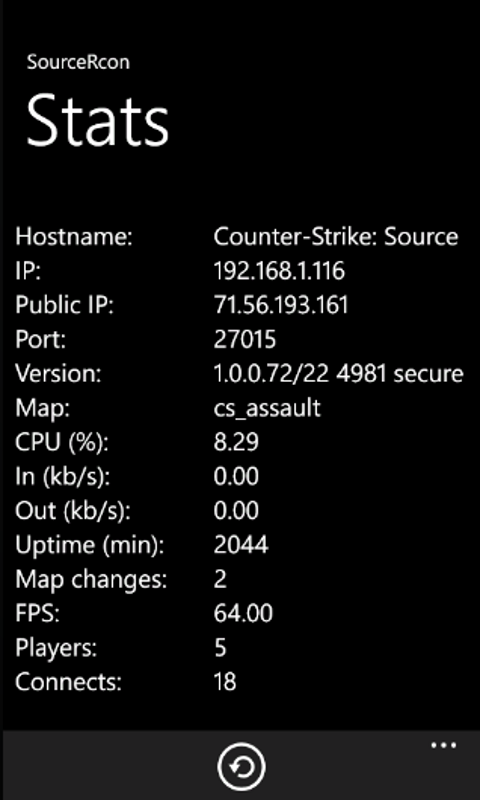Select the Stats page title

[x=97, y=121]
